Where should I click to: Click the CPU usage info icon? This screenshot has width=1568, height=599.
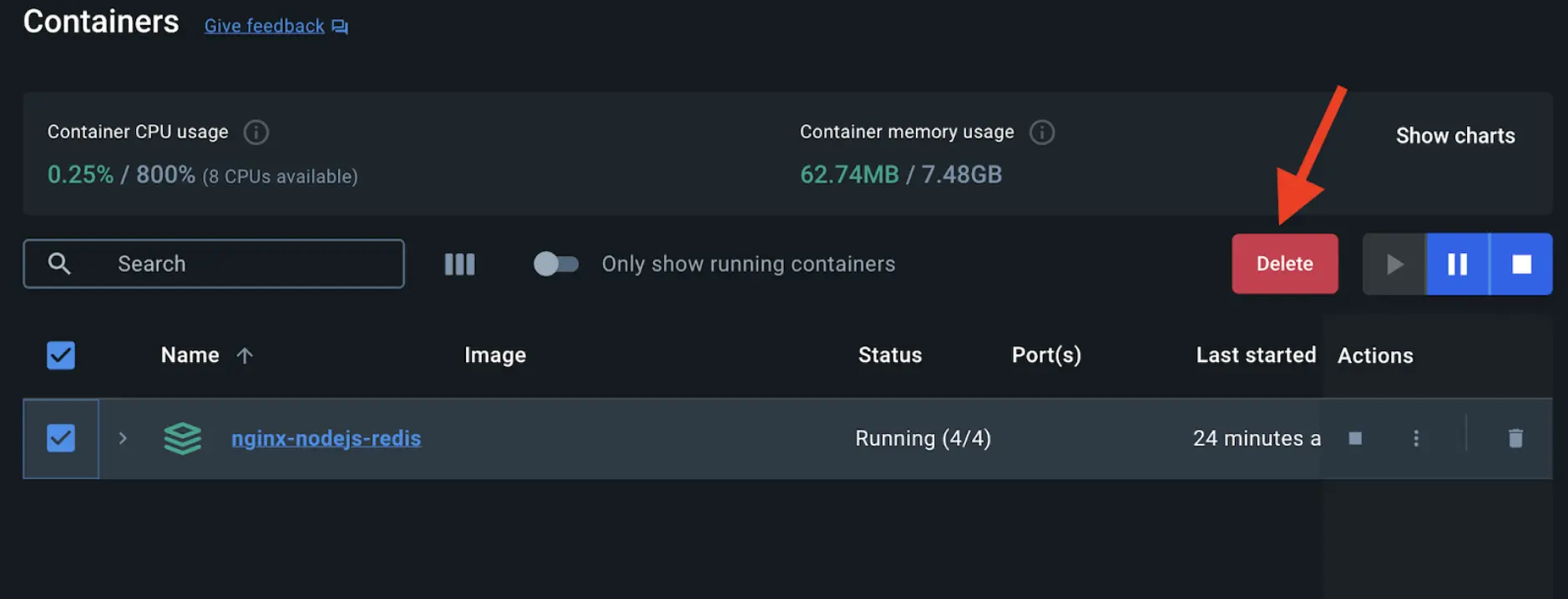pyautogui.click(x=255, y=132)
